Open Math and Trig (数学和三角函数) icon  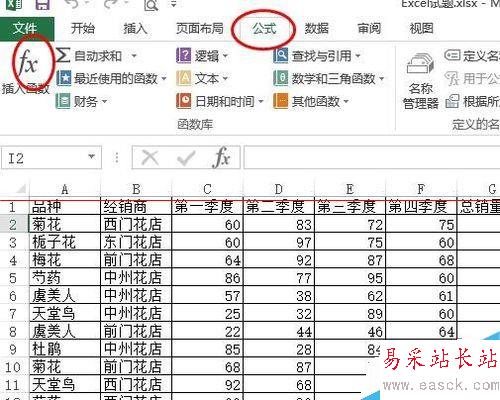click(281, 79)
